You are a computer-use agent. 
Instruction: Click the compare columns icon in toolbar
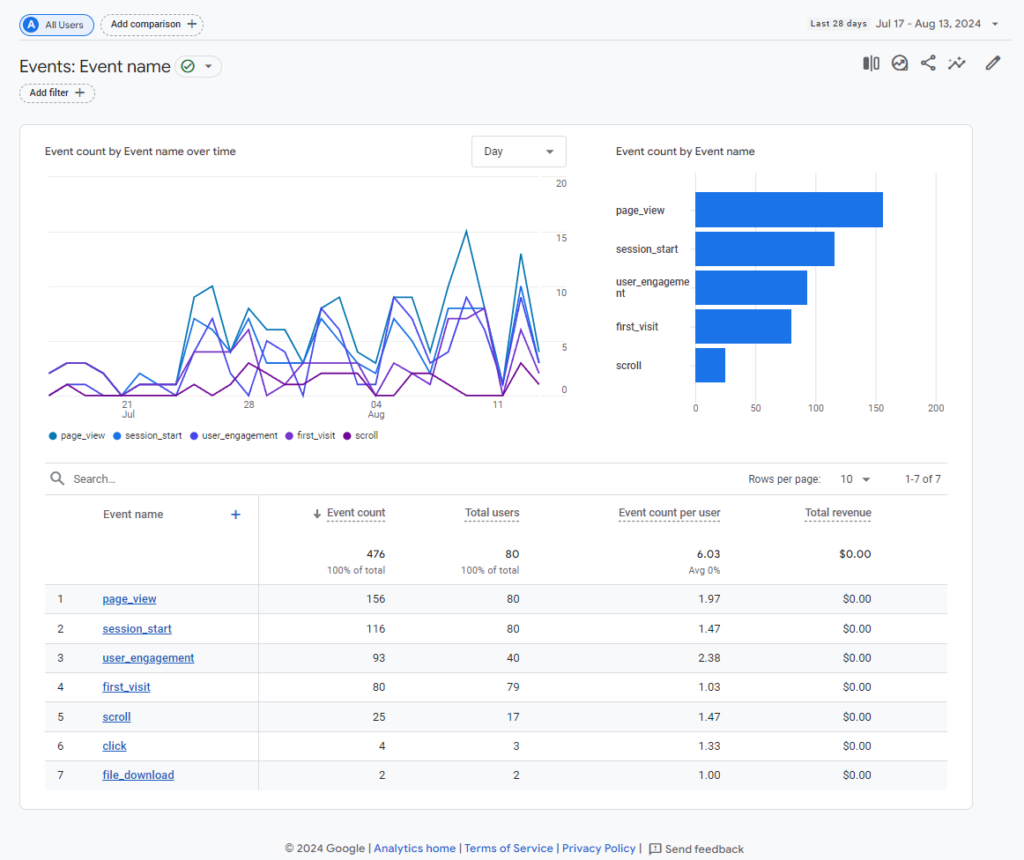(871, 64)
